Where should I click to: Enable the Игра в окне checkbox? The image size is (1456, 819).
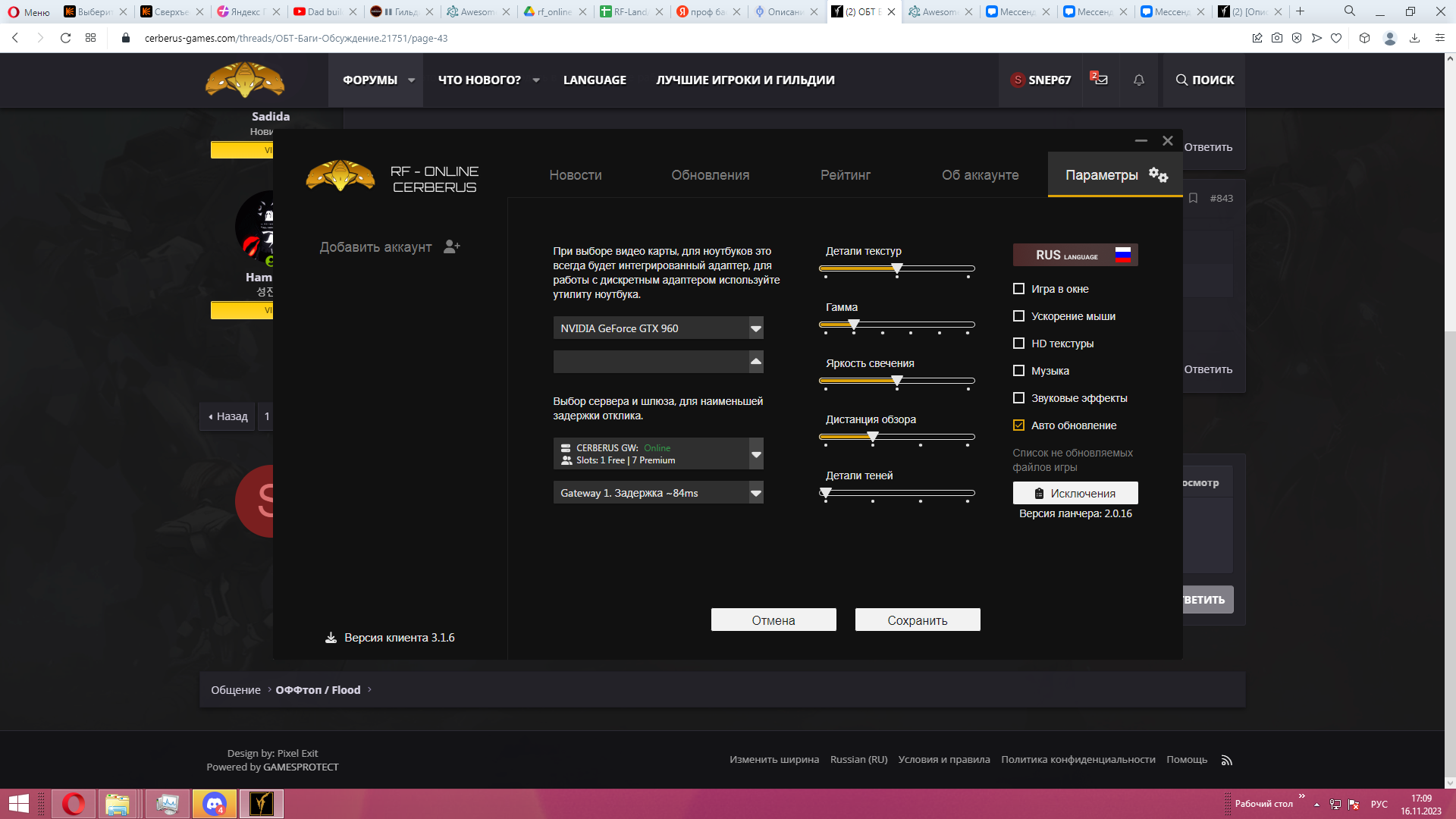[1018, 289]
